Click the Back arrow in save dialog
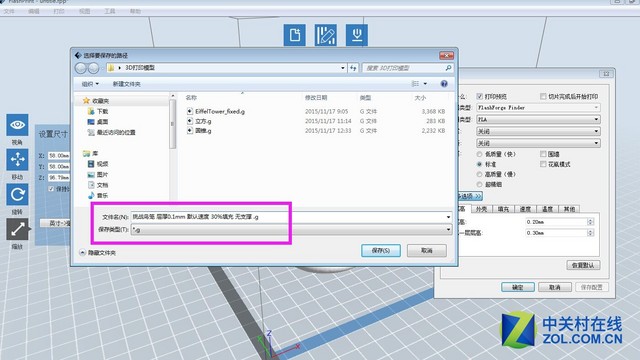The image size is (640, 360). tap(81, 68)
